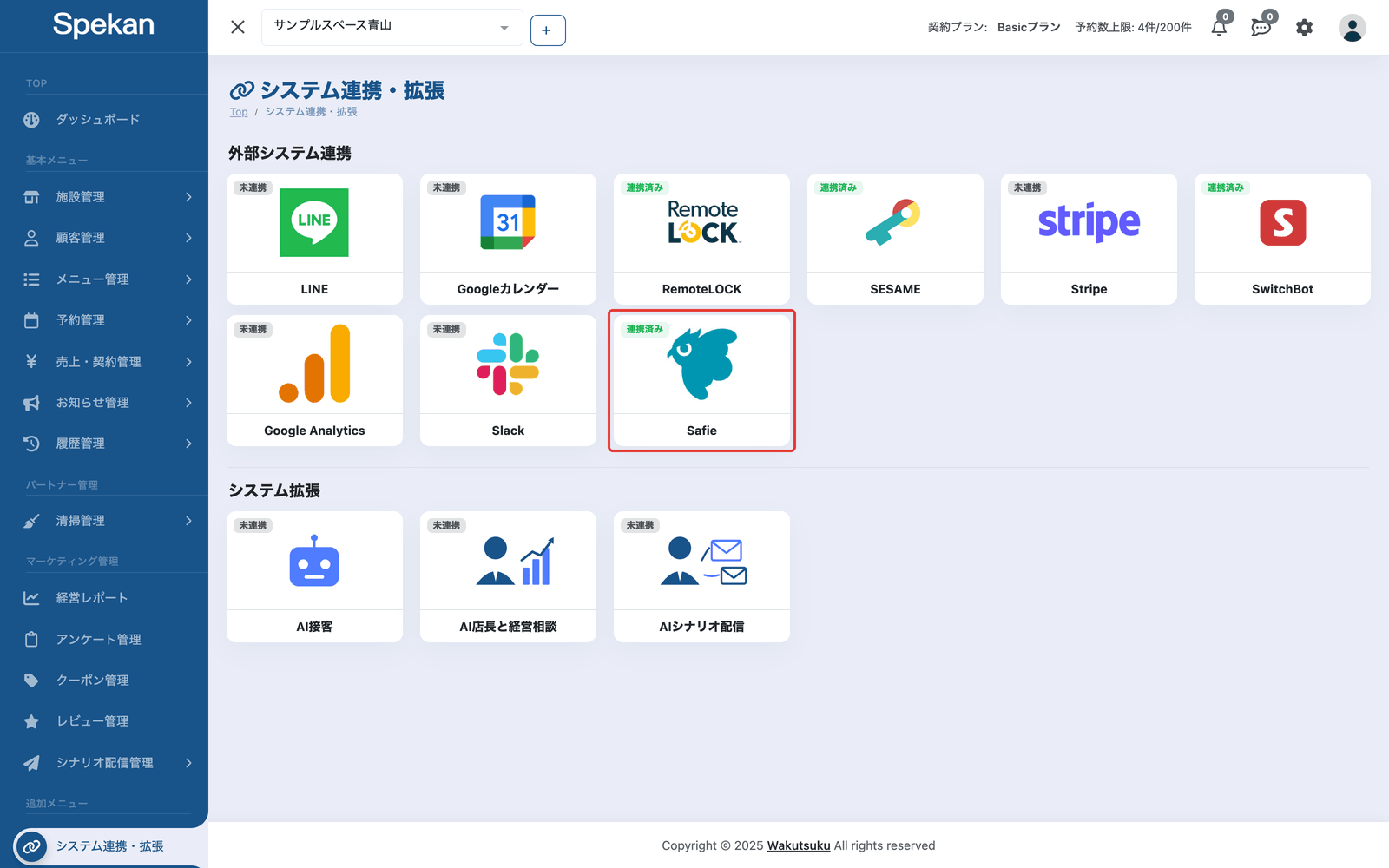Expand 施設管理 menu chevron
The image size is (1389, 868).
tap(188, 197)
